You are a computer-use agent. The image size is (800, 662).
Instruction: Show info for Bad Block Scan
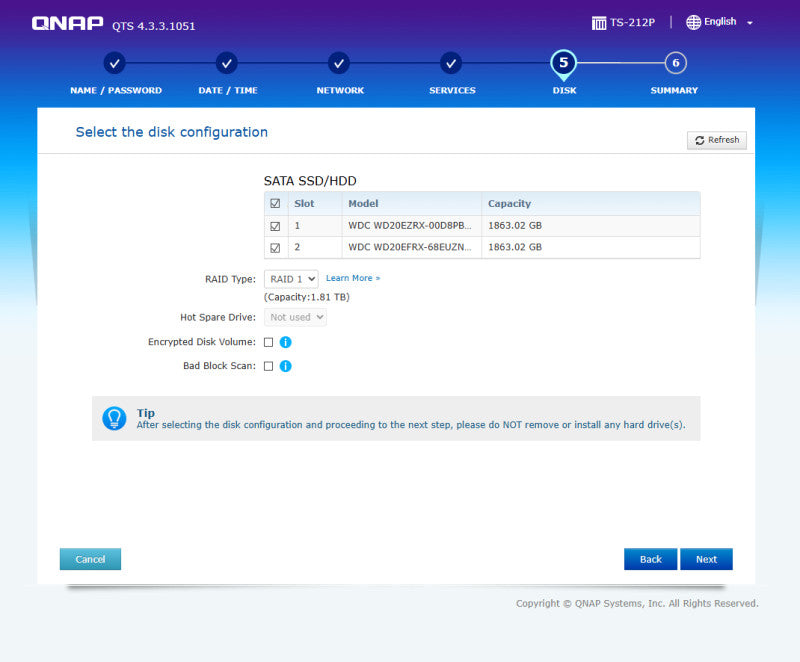tap(286, 366)
